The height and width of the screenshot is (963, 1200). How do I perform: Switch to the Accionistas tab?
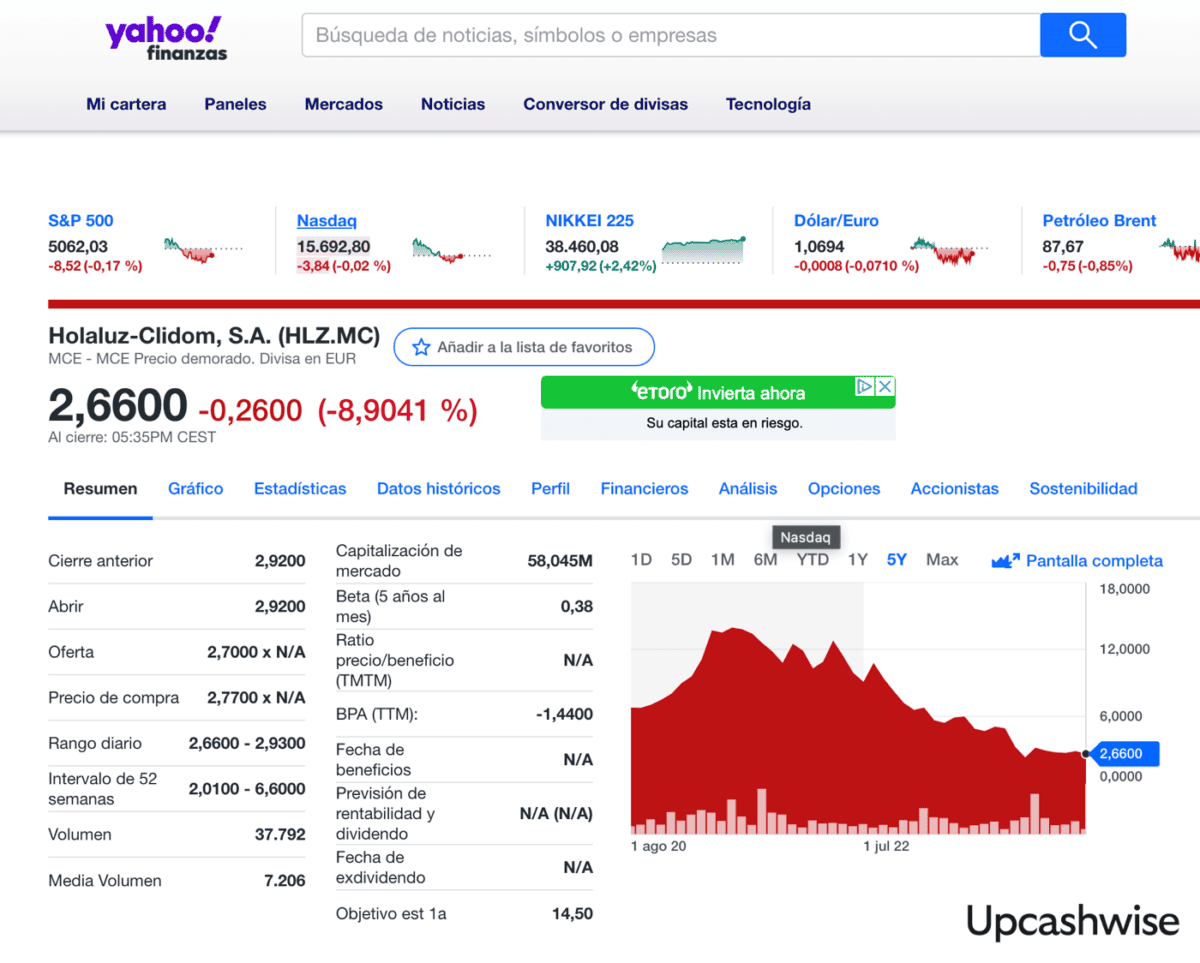click(955, 489)
